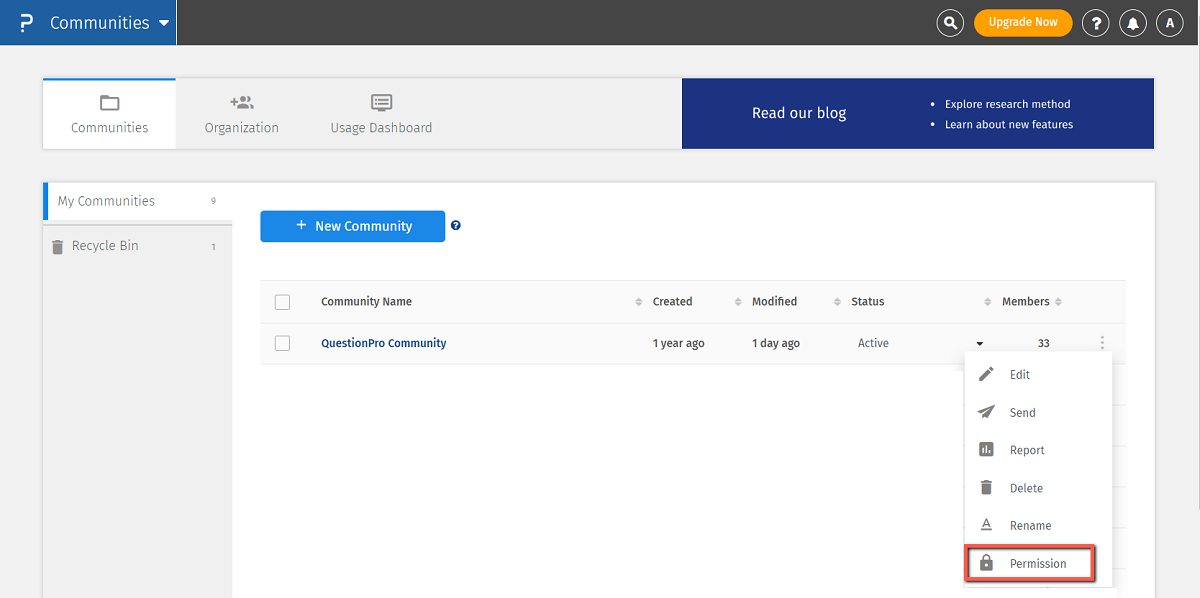Click the user avatar A icon
Screen dimensions: 1200x598
pyautogui.click(x=1170, y=23)
